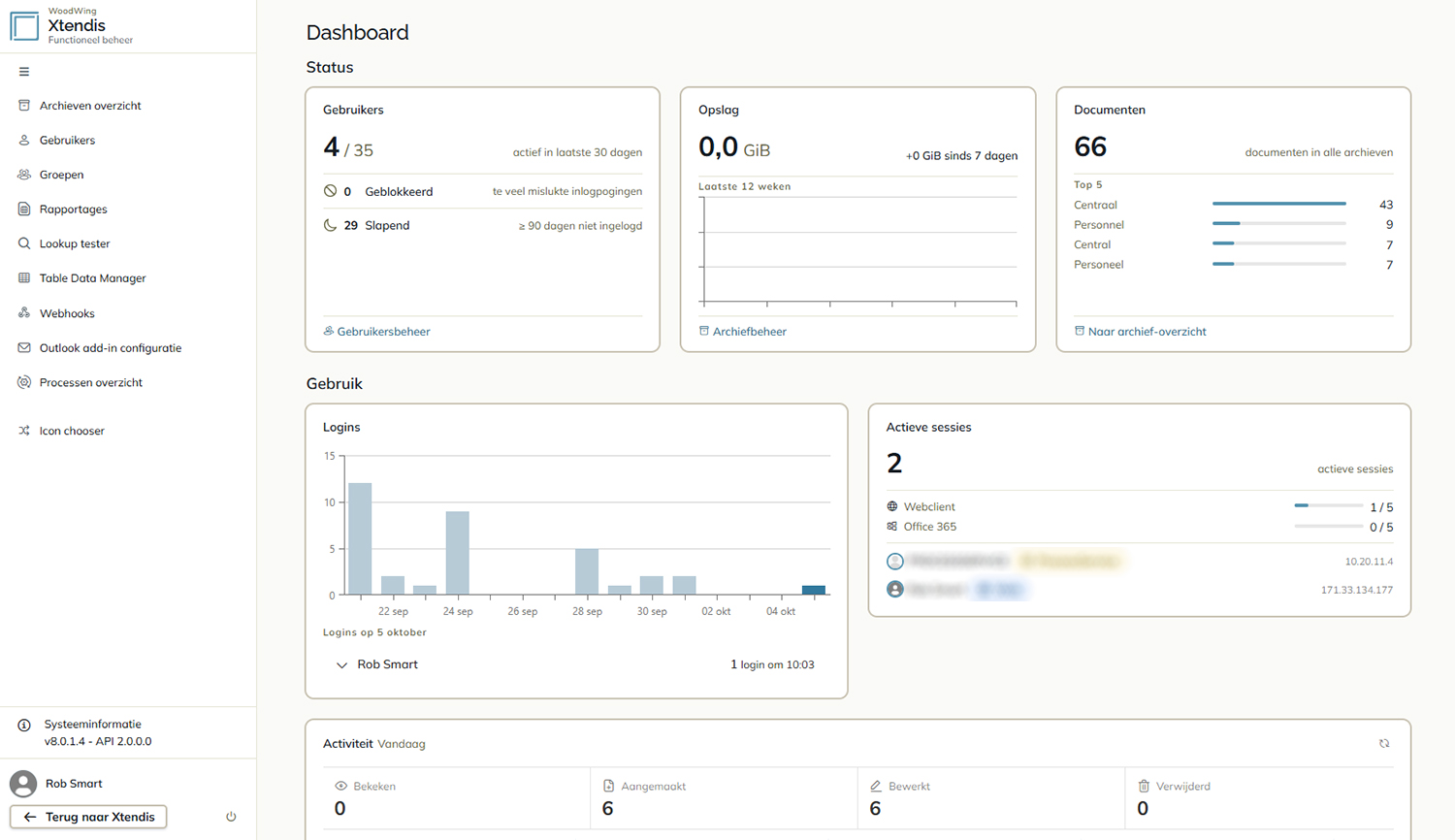The image size is (1455, 840).
Task: Click the Bekeken activity tile
Action: tap(456, 798)
